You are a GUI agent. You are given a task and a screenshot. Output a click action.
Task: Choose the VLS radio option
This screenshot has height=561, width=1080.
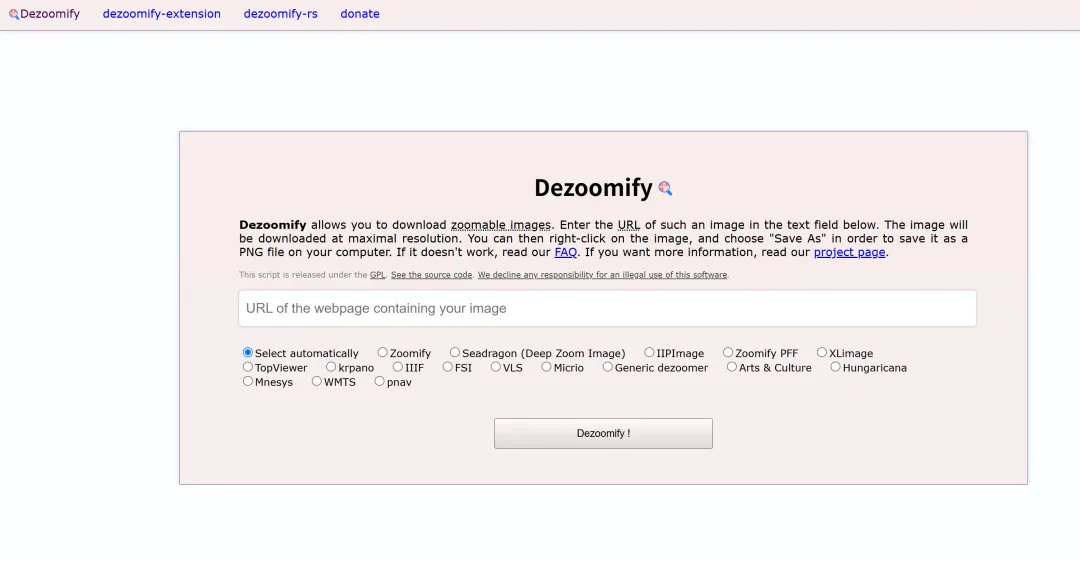point(496,367)
